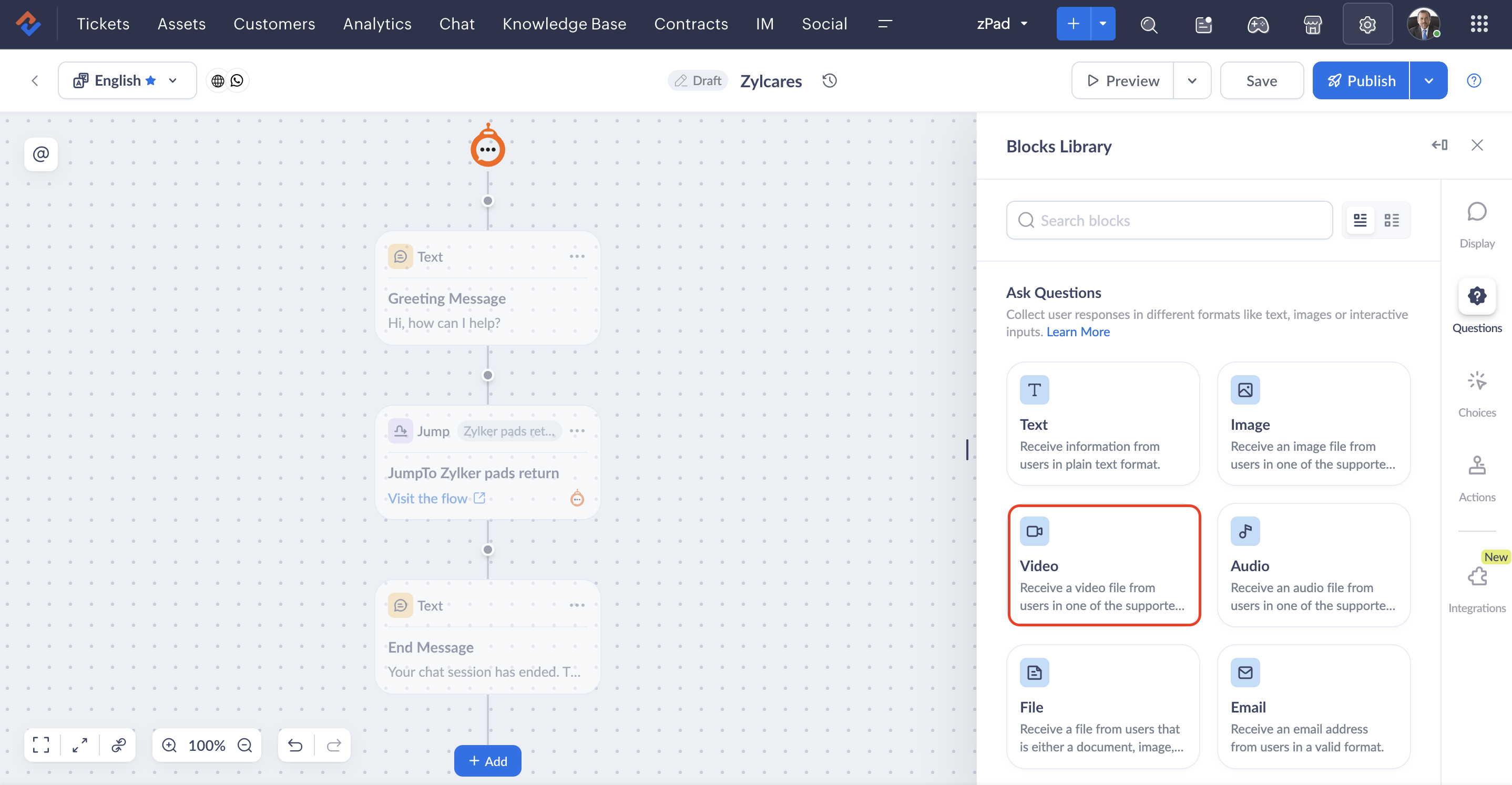Click the zoom in magnifier icon

coord(169,745)
